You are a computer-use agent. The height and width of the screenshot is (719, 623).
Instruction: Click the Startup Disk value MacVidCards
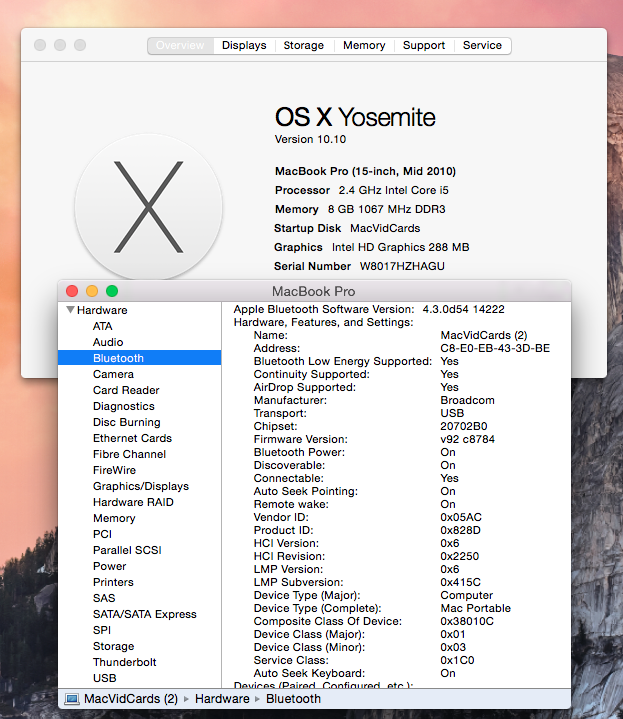pos(386,228)
